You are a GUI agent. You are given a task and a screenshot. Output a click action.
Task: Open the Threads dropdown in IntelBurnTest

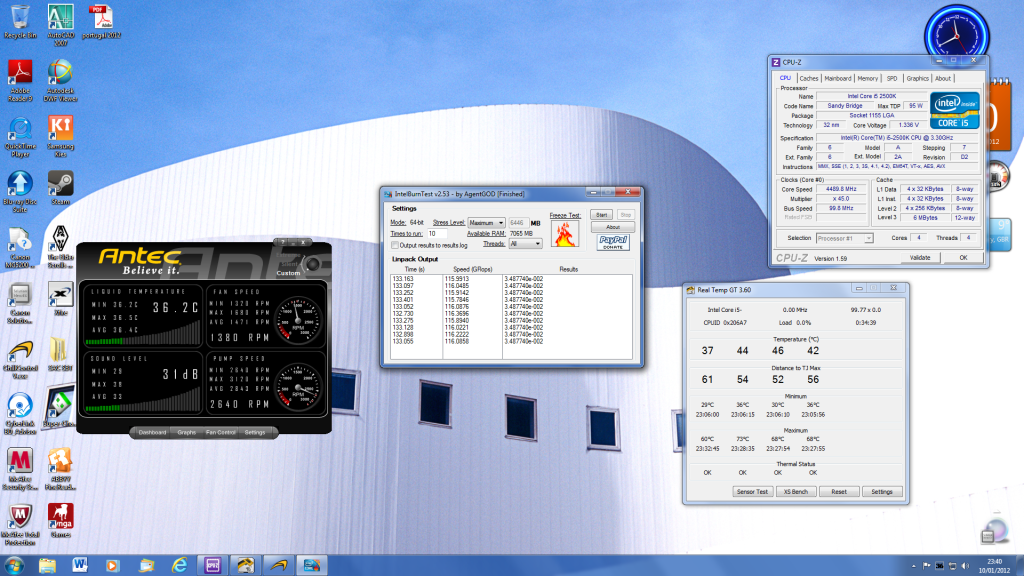tap(525, 244)
